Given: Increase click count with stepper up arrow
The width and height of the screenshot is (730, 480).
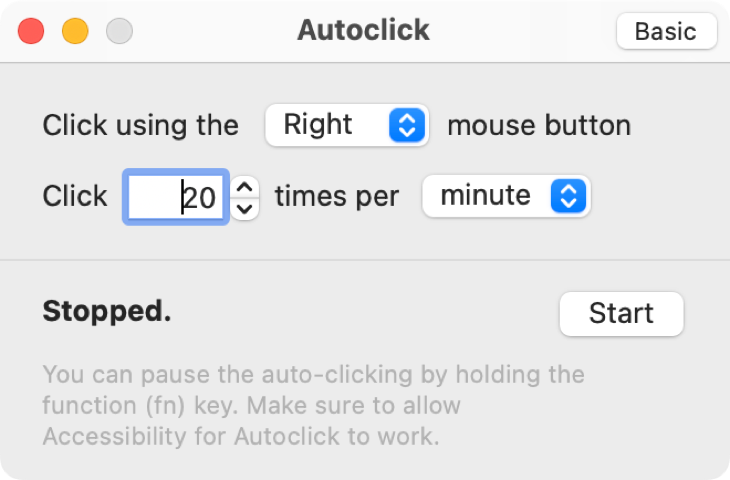Looking at the screenshot, I should point(246,186).
